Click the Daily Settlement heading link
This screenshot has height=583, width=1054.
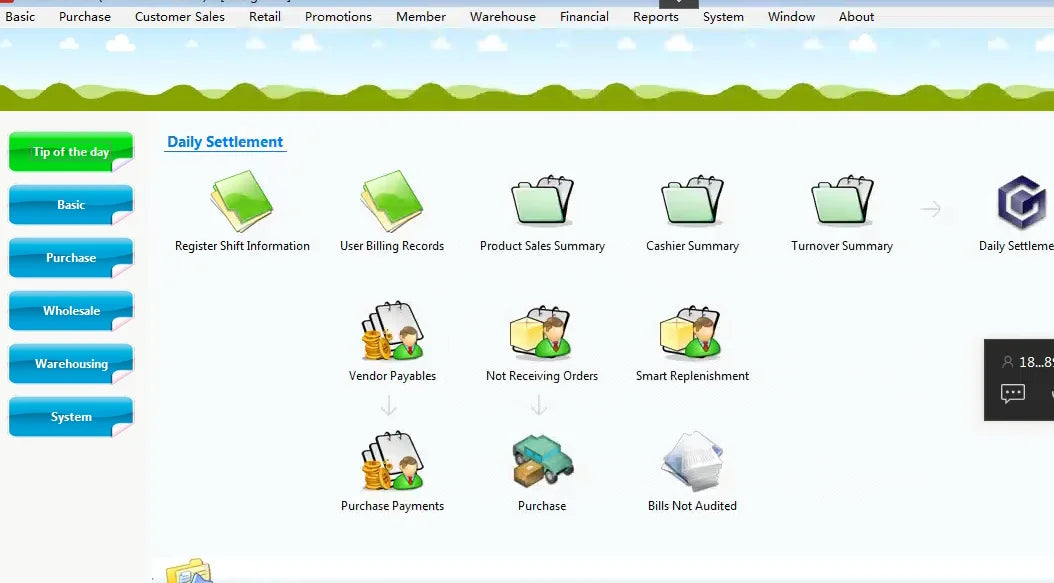[225, 142]
